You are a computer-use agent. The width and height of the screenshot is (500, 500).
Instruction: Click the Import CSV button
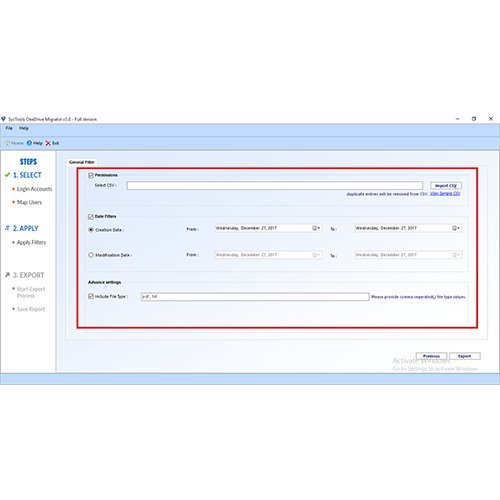[x=446, y=186]
